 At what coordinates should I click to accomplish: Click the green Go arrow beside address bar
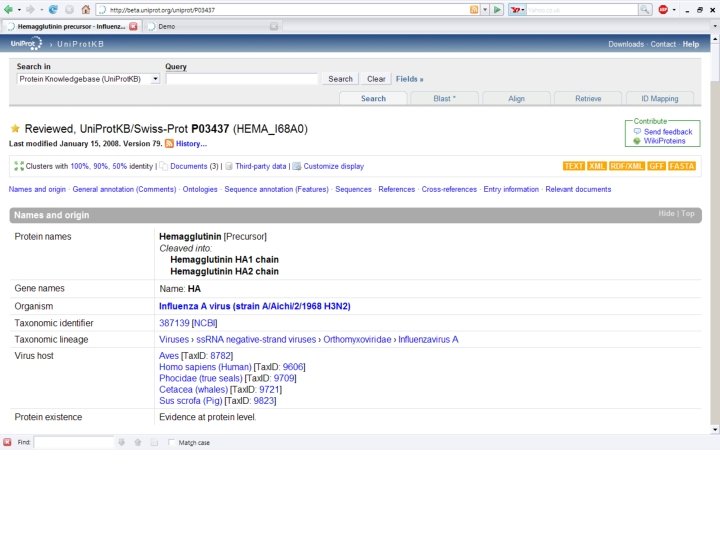pyautogui.click(x=497, y=10)
